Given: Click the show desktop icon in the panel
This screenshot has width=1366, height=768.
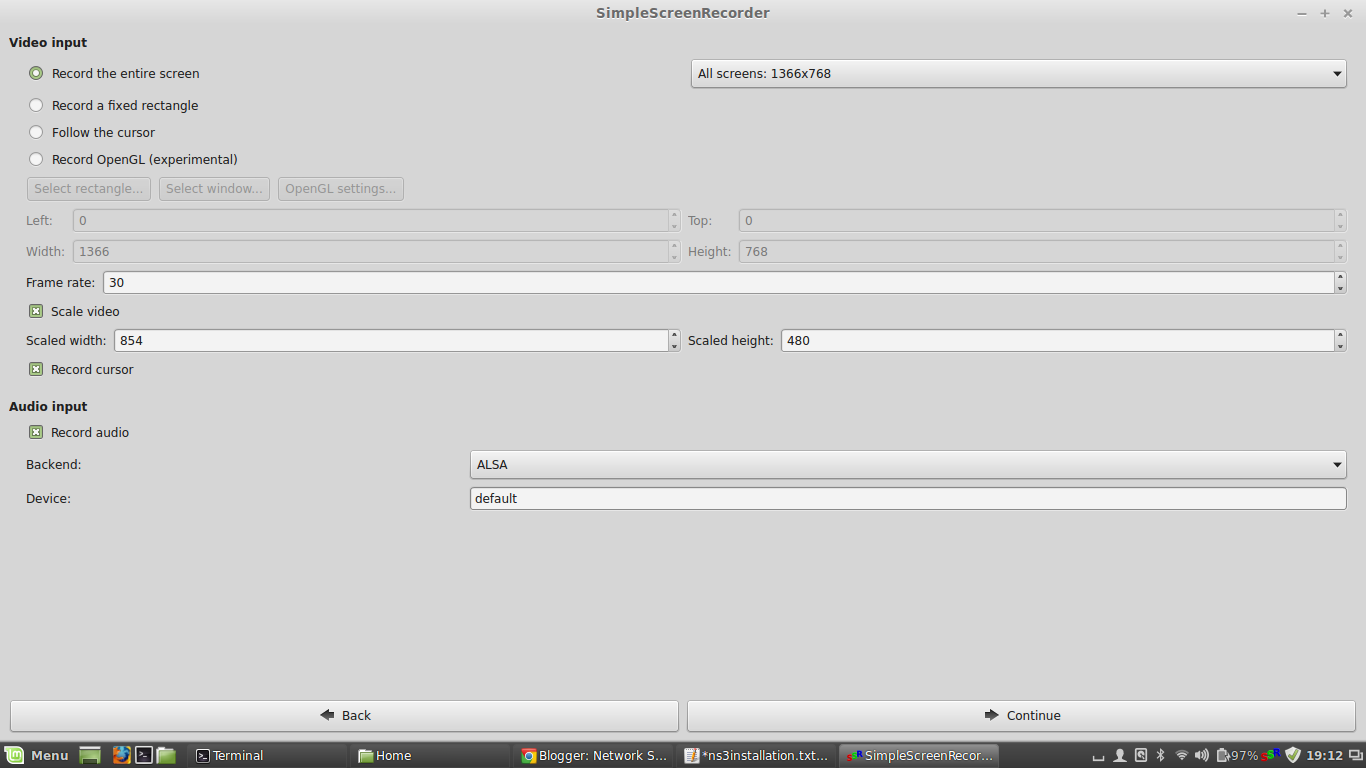Looking at the screenshot, I should point(90,755).
